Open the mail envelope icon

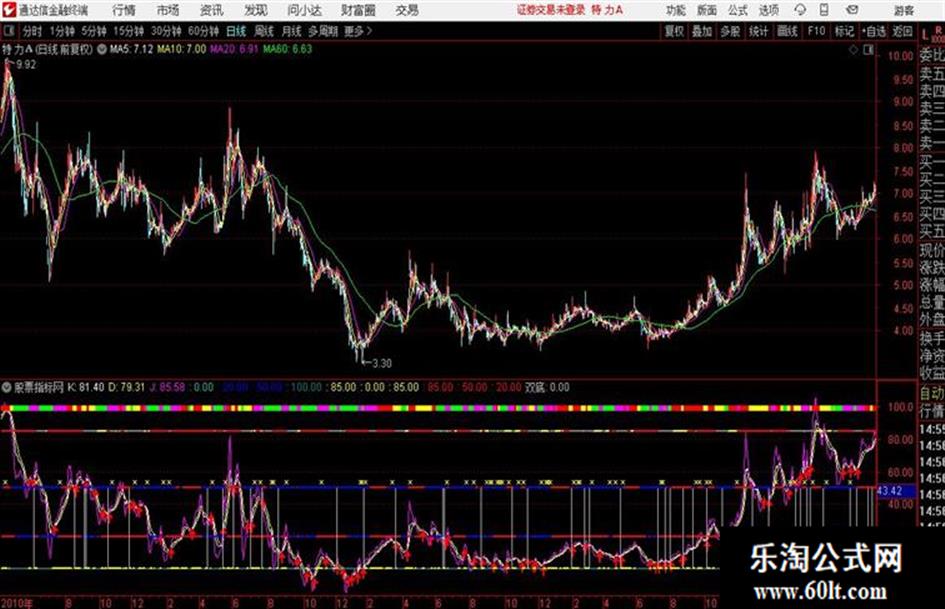pos(852,10)
